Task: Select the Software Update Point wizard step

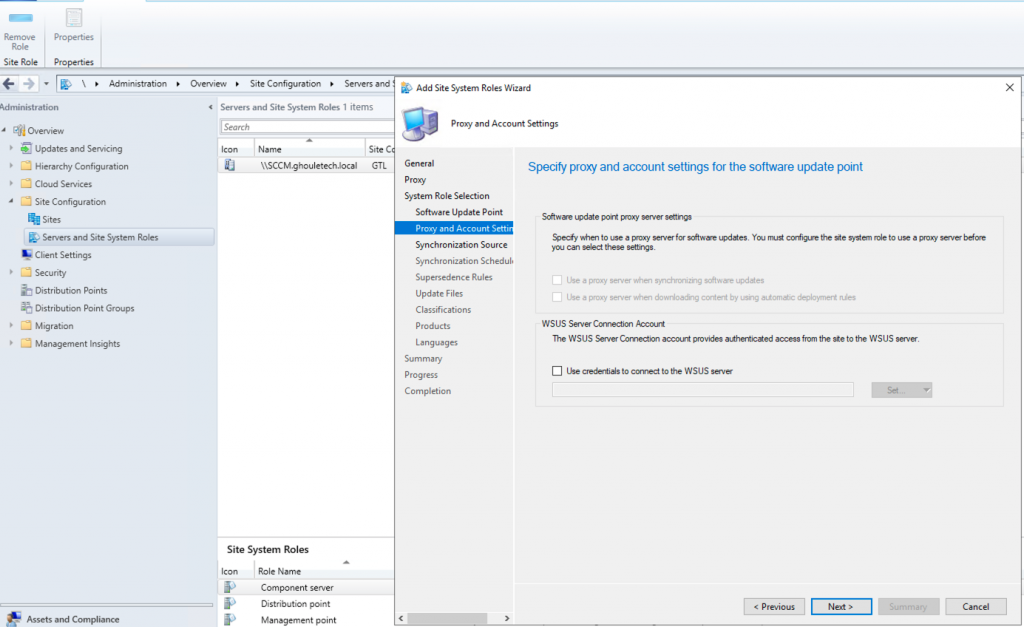Action: point(459,212)
